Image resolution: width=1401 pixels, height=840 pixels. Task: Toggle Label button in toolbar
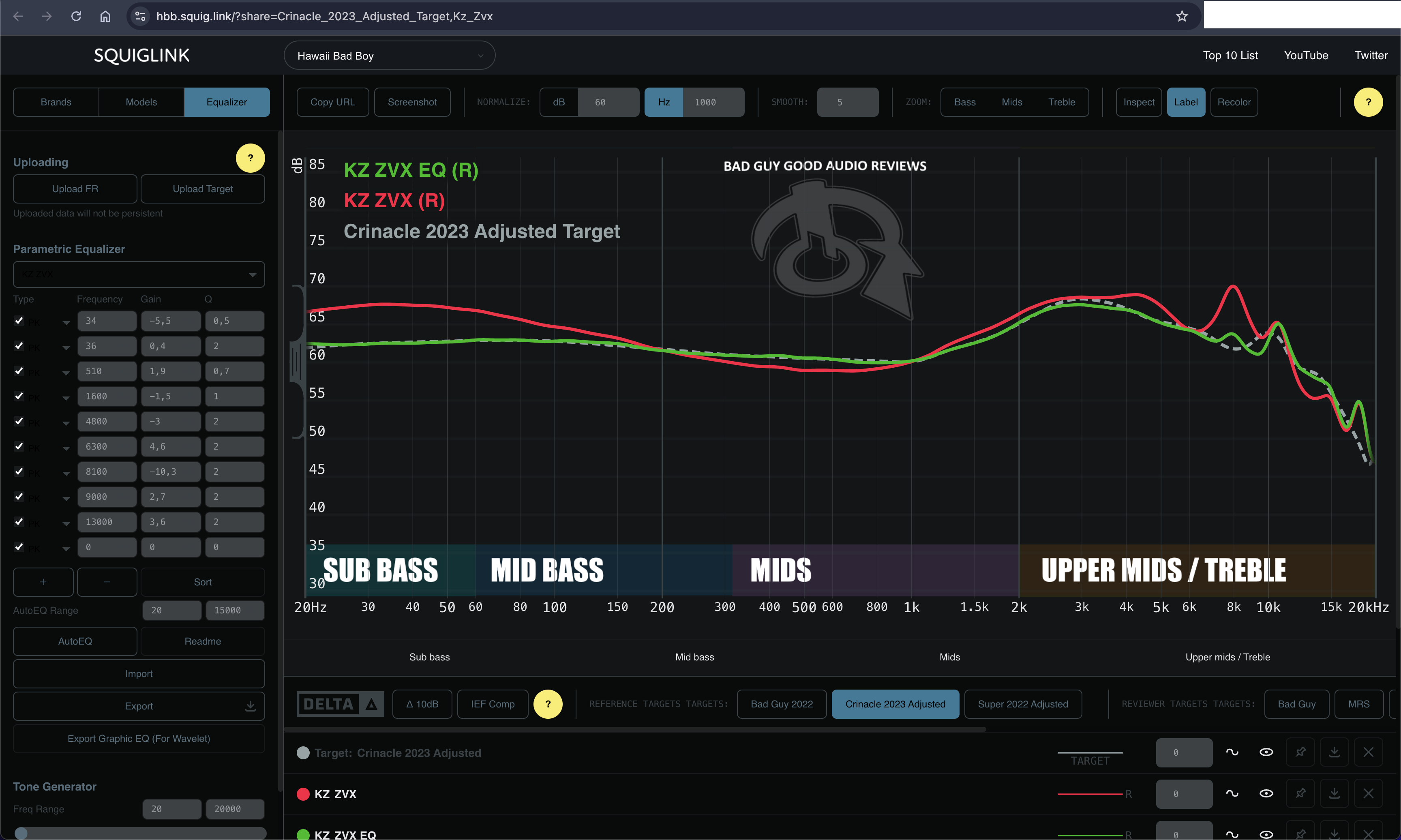(x=1185, y=102)
